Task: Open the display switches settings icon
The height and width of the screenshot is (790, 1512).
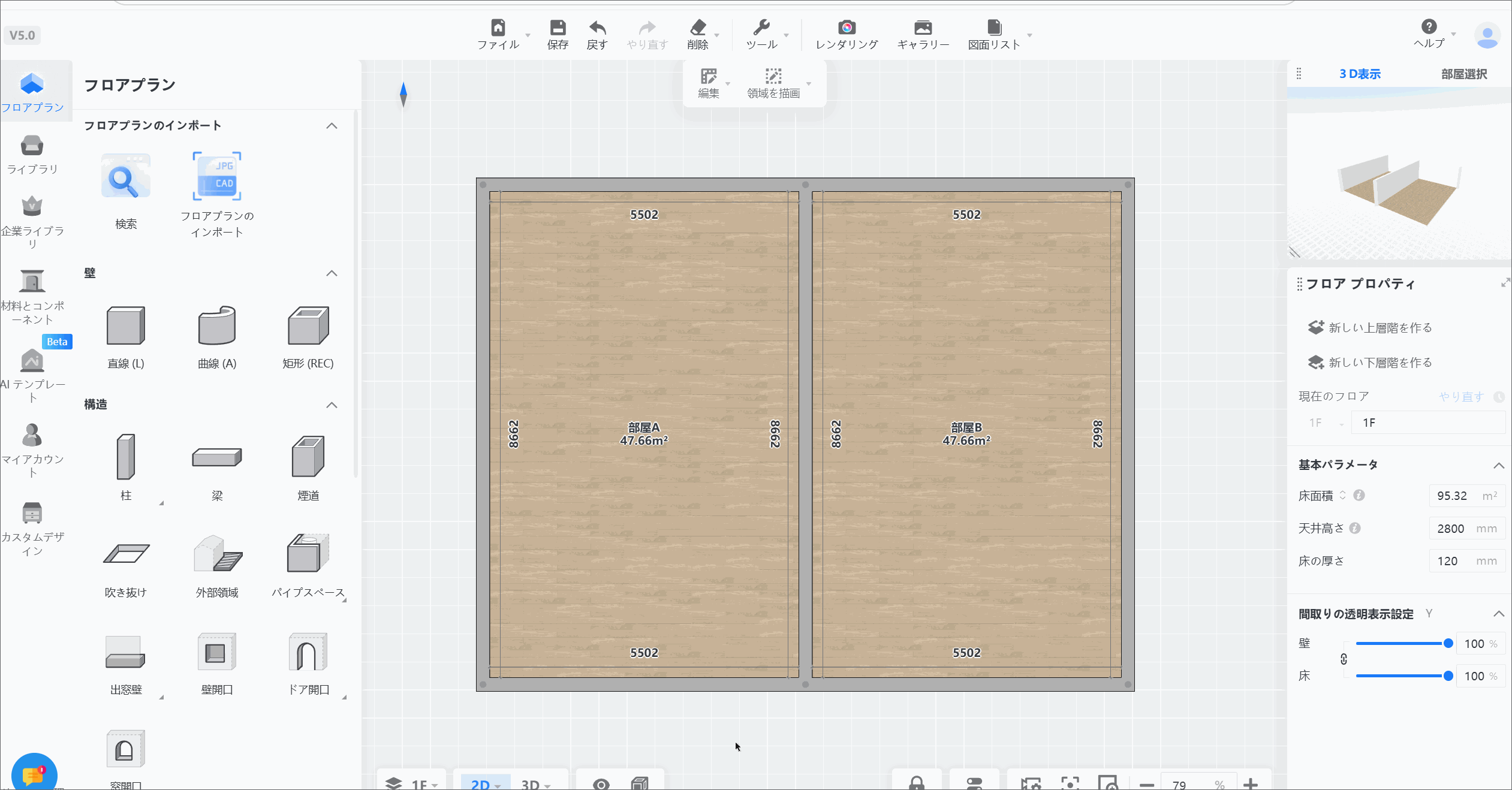Action: [x=974, y=783]
